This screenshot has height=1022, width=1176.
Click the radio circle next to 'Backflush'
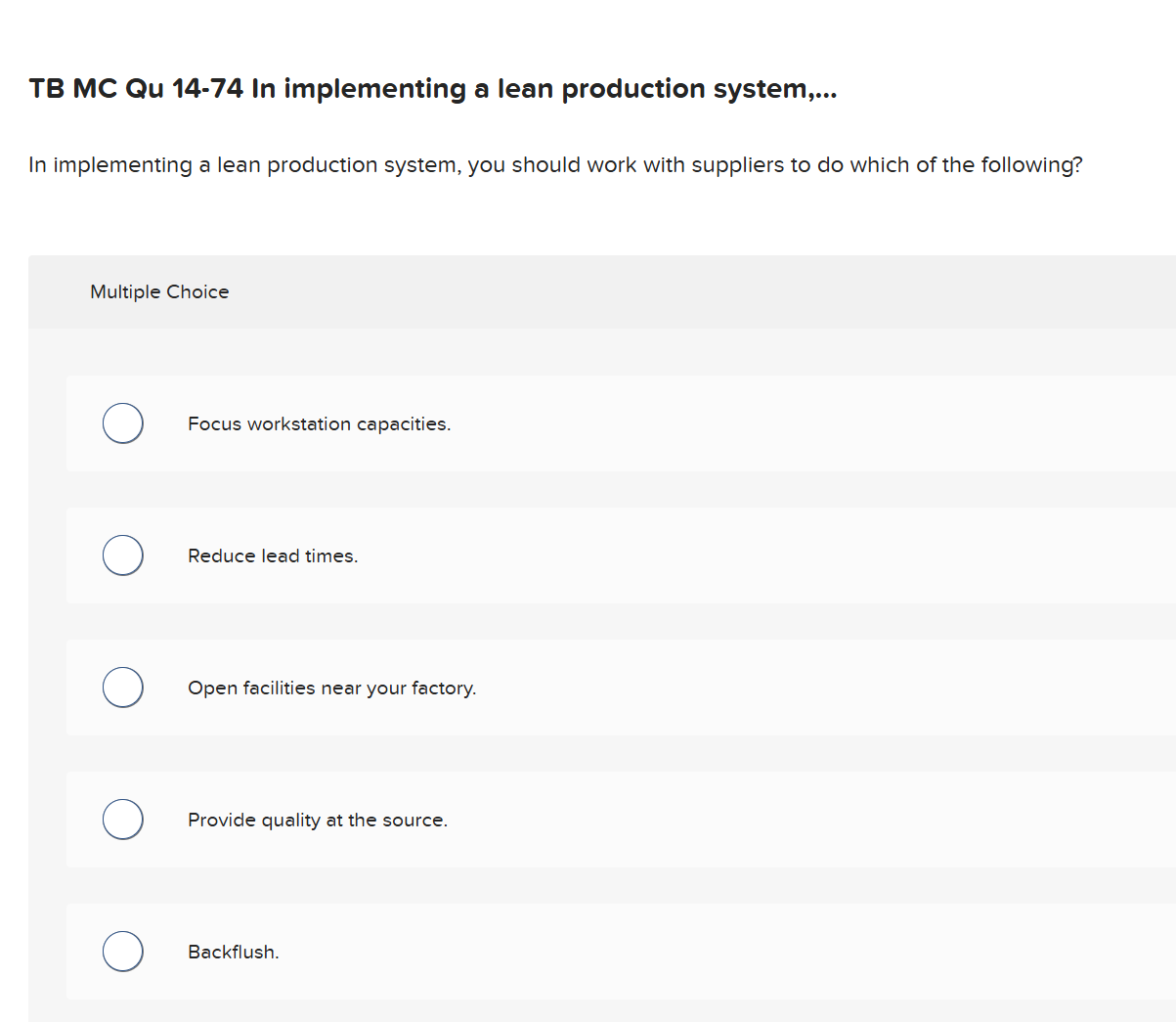(x=122, y=951)
